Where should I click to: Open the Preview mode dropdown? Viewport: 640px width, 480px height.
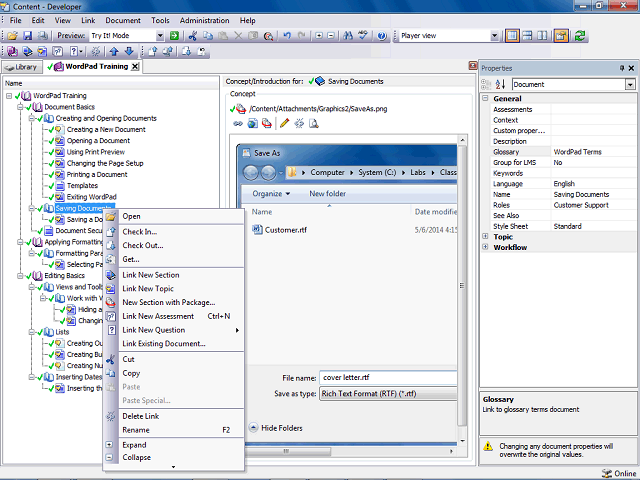click(160, 36)
